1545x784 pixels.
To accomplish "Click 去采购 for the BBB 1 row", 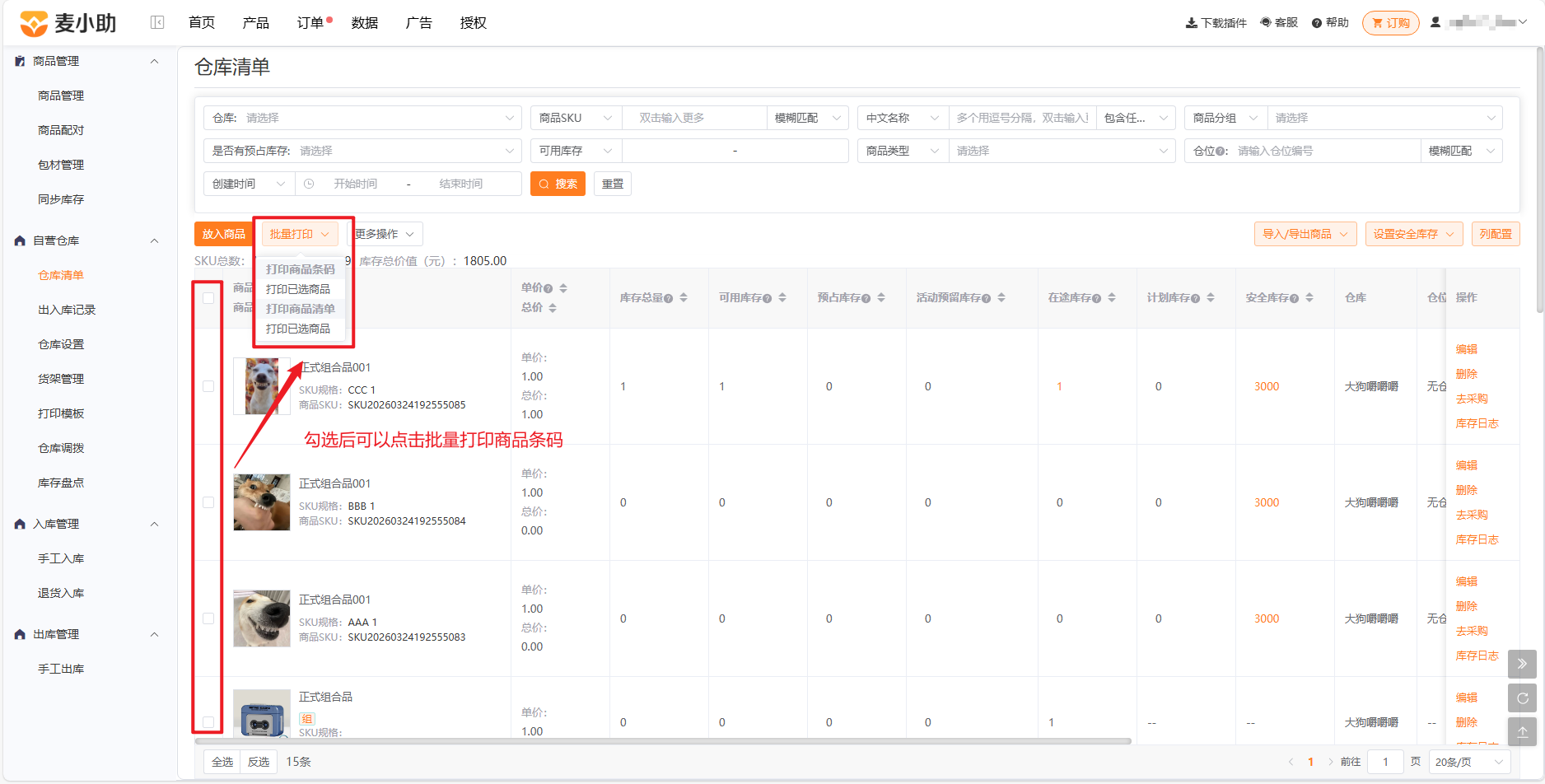I will [x=1472, y=515].
